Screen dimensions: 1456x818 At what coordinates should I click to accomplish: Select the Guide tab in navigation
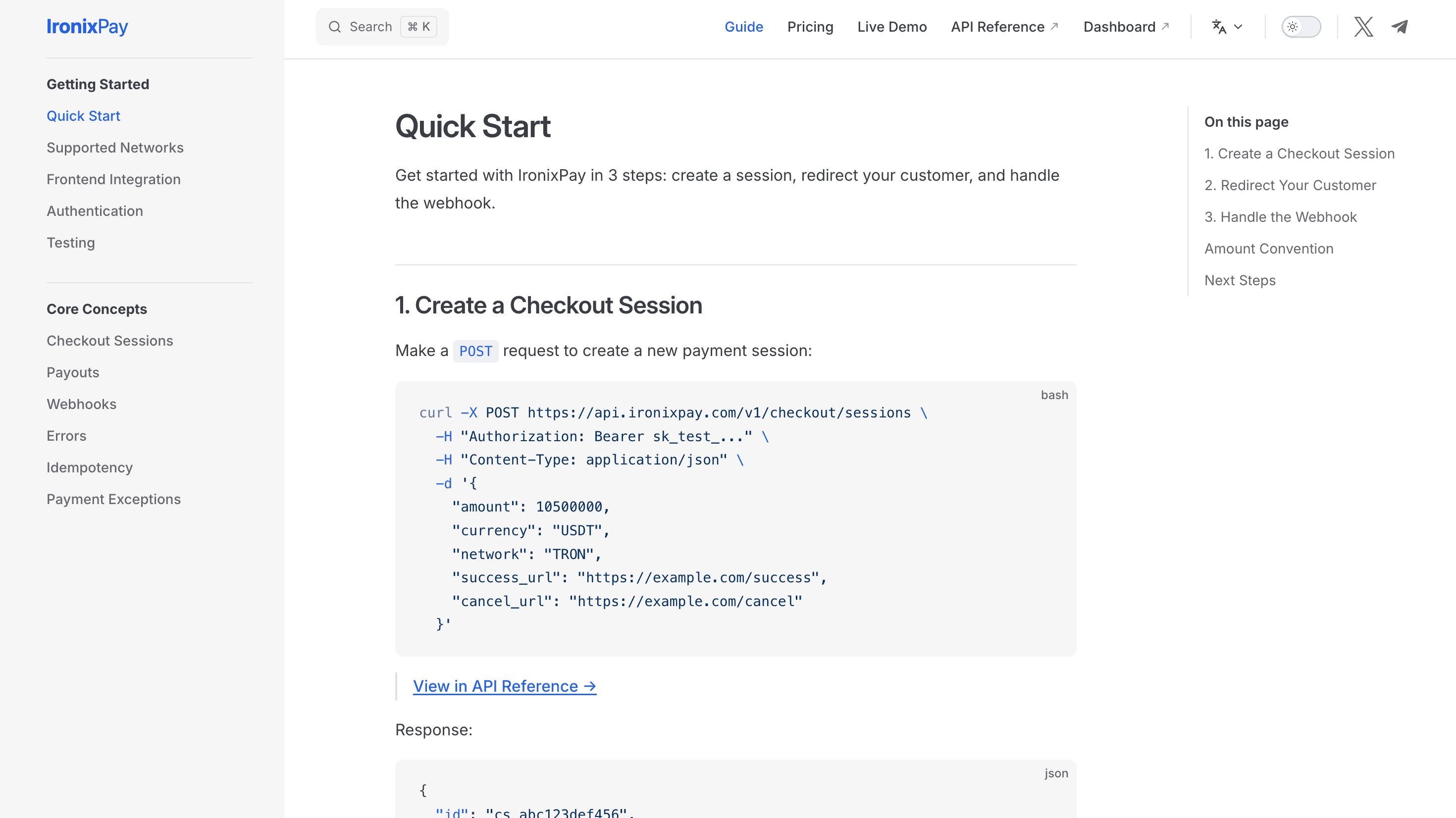click(x=743, y=27)
